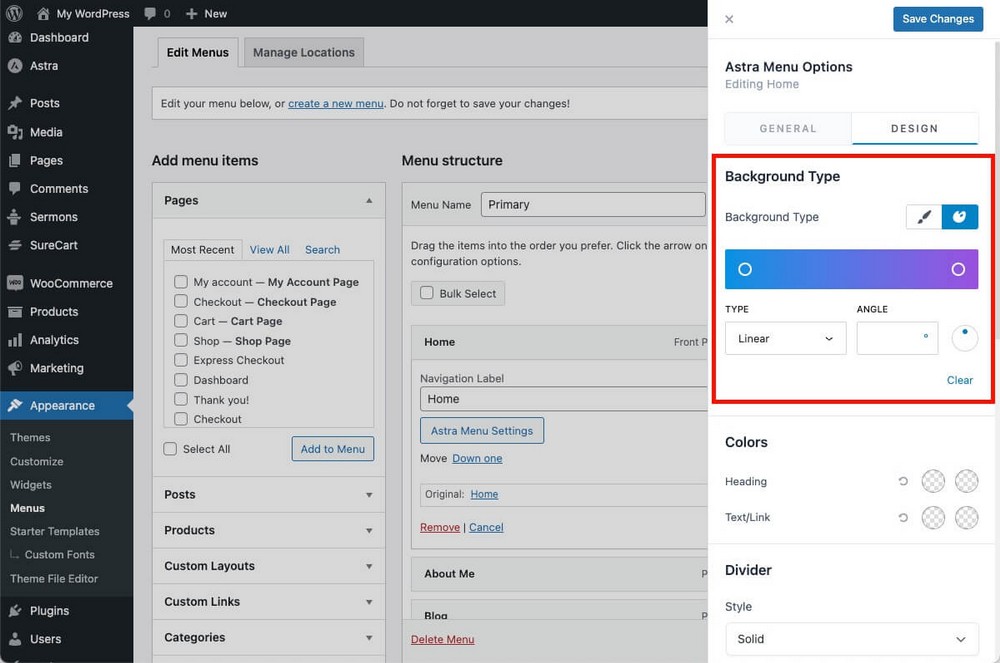Open the Astra sidebar icon
The height and width of the screenshot is (663, 1000).
[x=15, y=66]
